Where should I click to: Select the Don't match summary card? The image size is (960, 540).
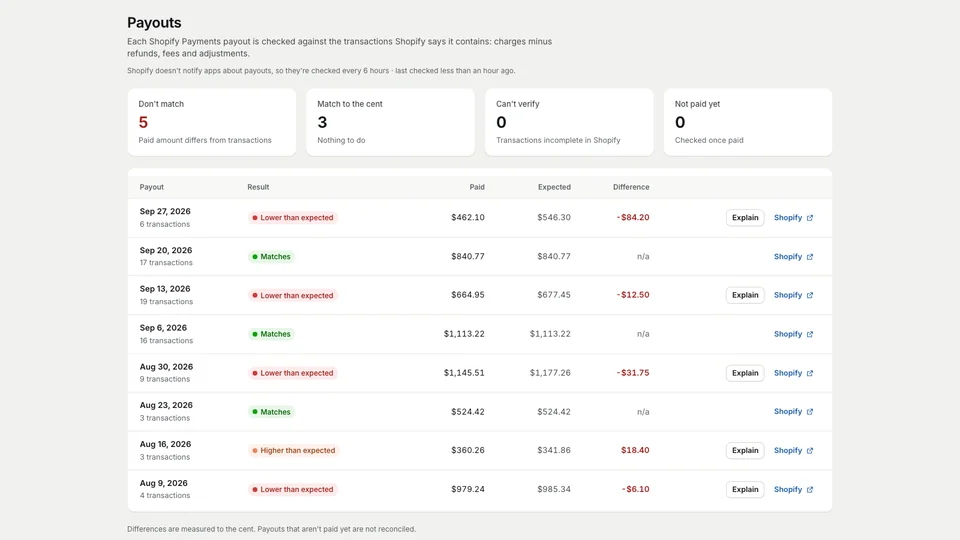212,122
